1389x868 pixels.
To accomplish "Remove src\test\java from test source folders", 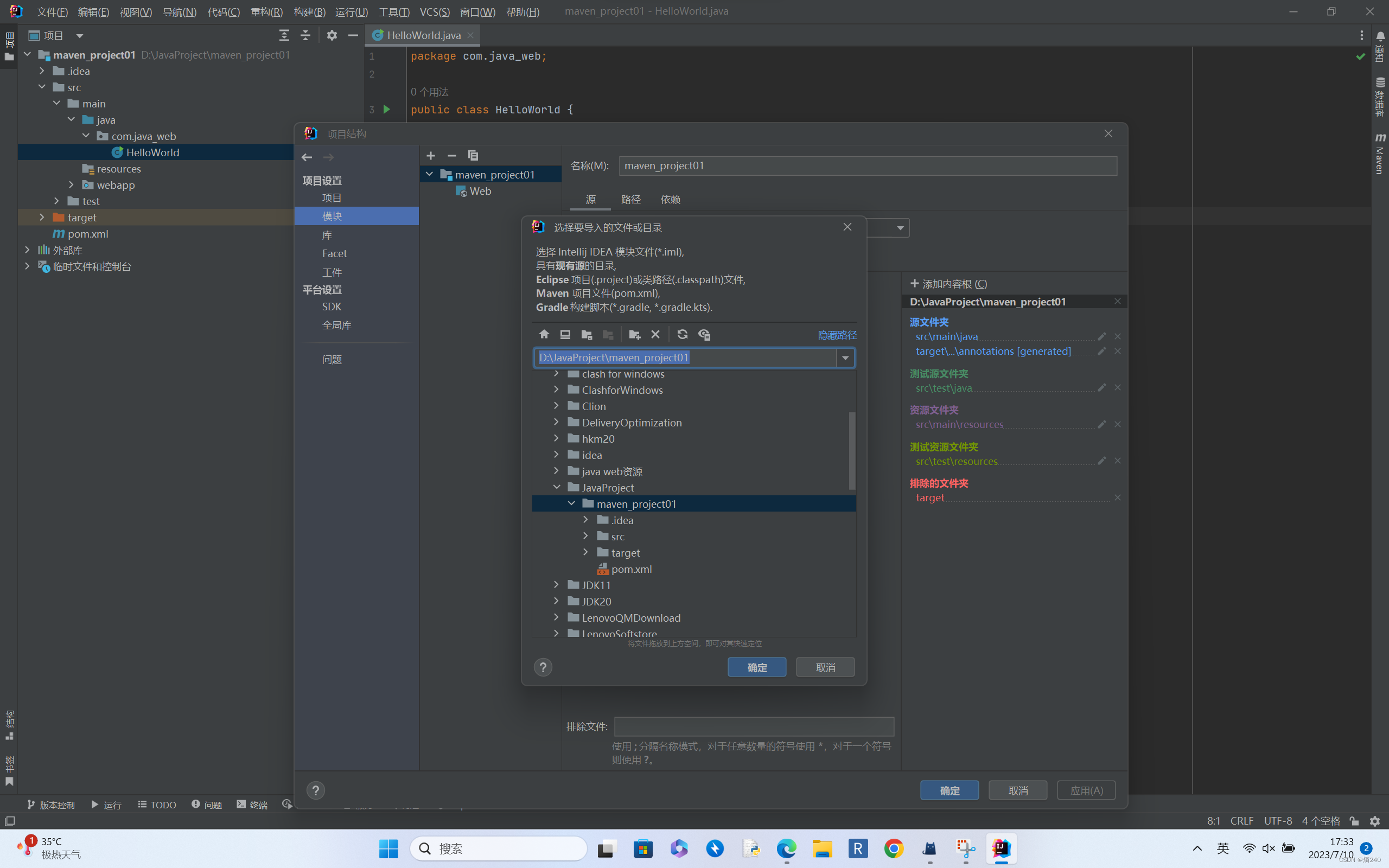I will pos(1118,387).
